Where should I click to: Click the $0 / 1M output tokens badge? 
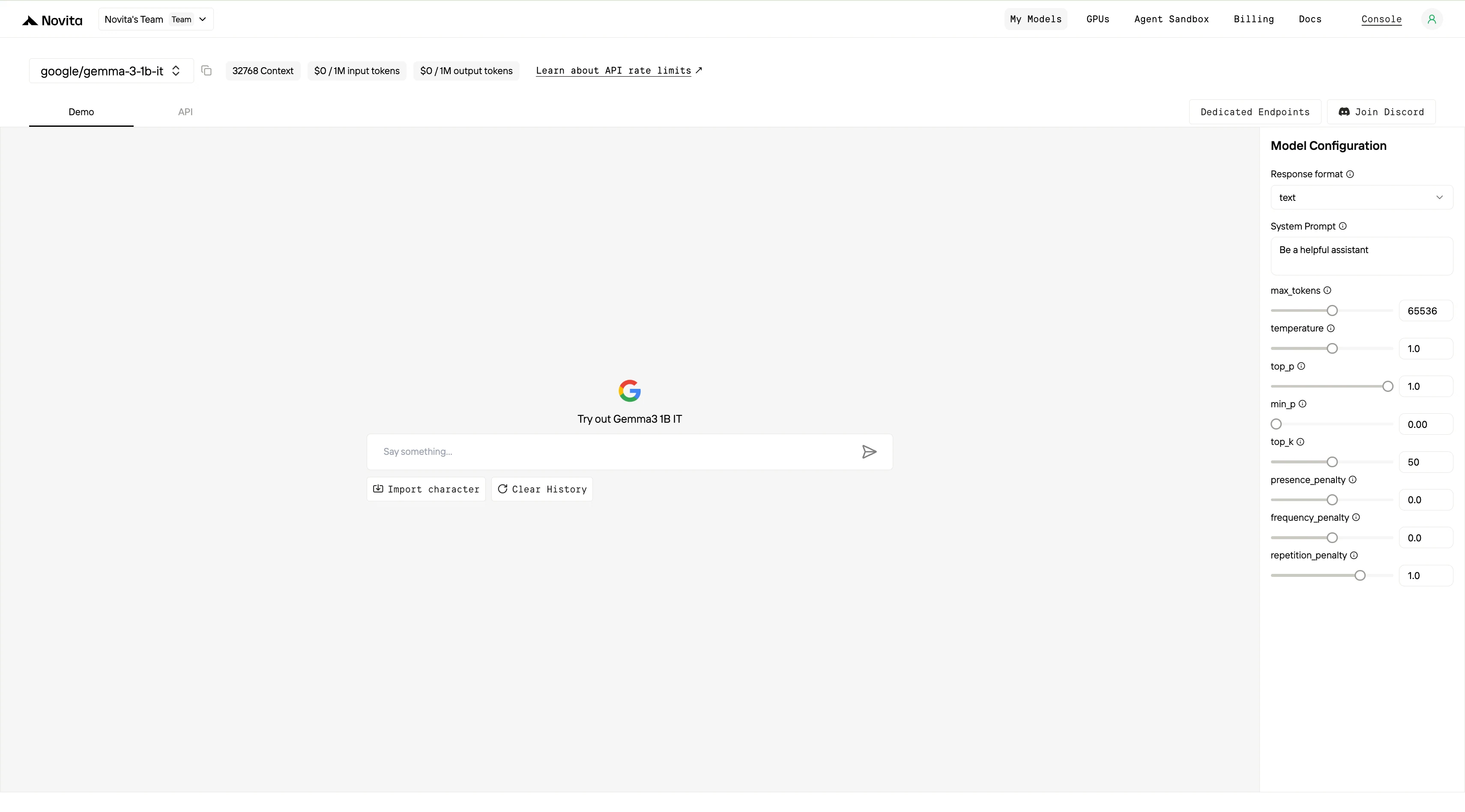tap(466, 71)
